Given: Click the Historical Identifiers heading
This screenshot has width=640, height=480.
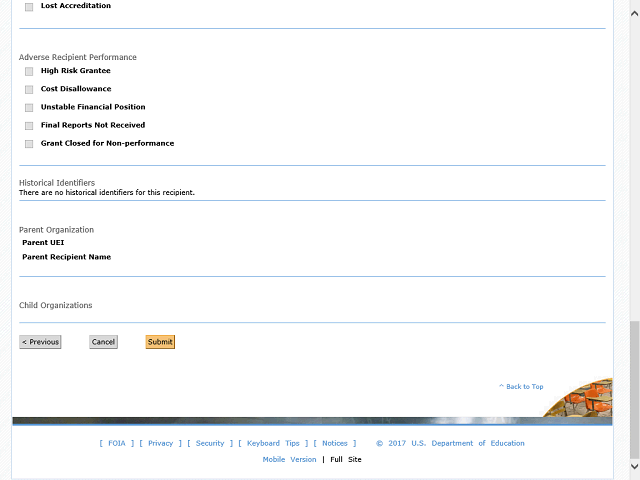Looking at the screenshot, I should pos(57,183).
